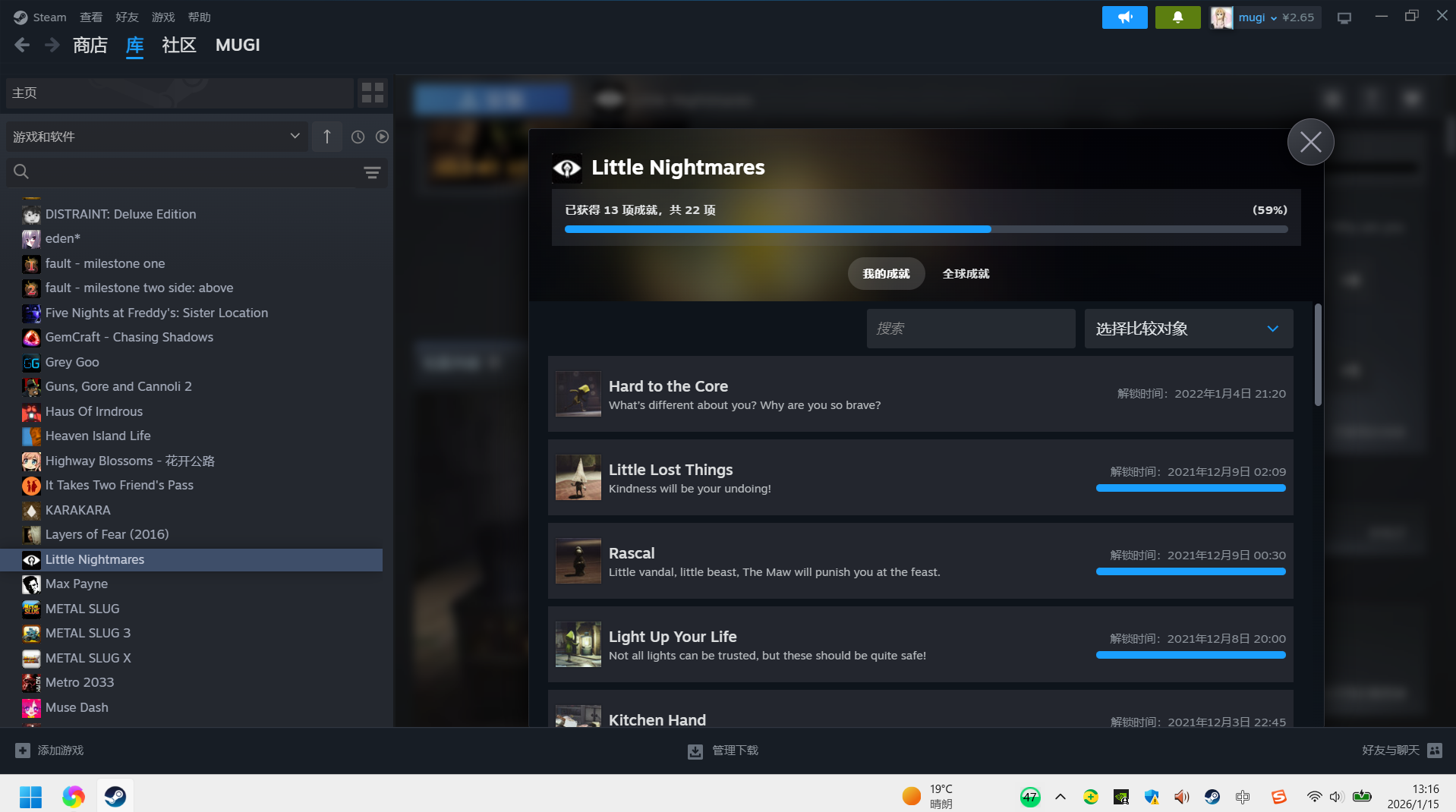The image size is (1456, 812).
Task: Click the add game plus icon
Action: coord(23,751)
